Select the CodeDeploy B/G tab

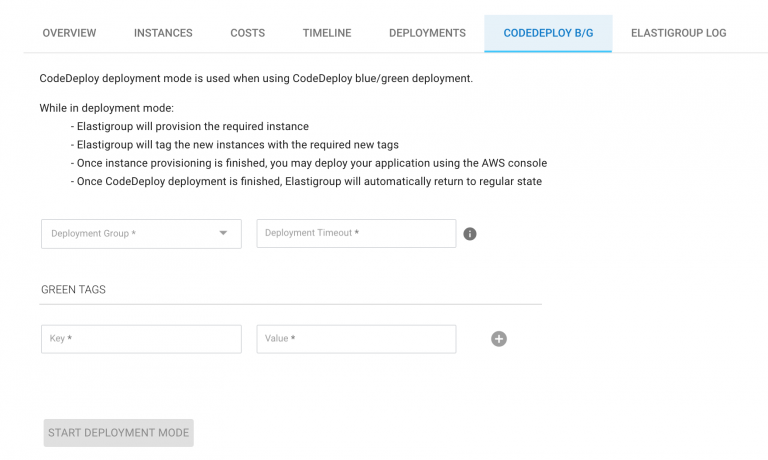(548, 33)
